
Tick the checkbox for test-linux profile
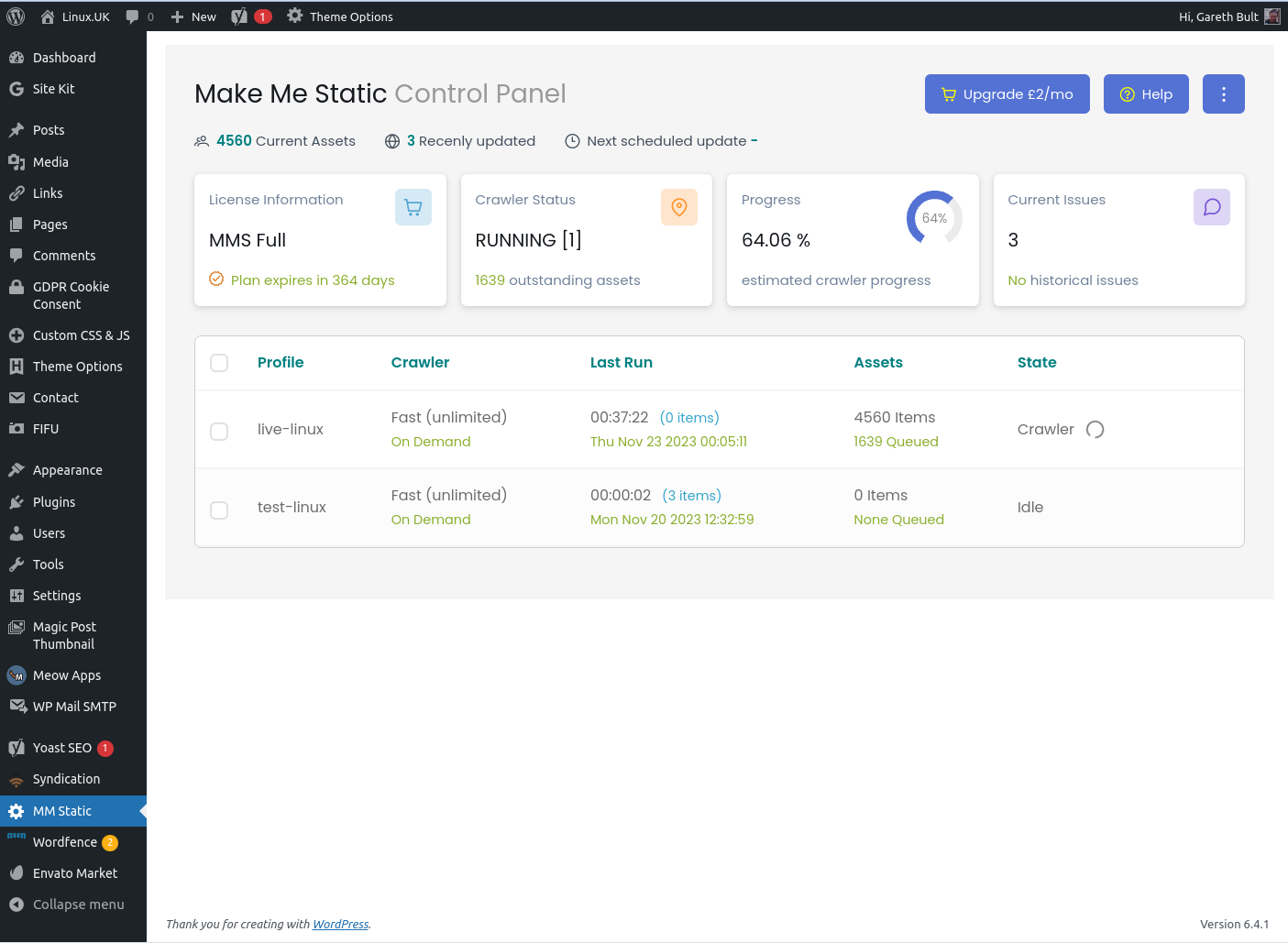(x=219, y=510)
